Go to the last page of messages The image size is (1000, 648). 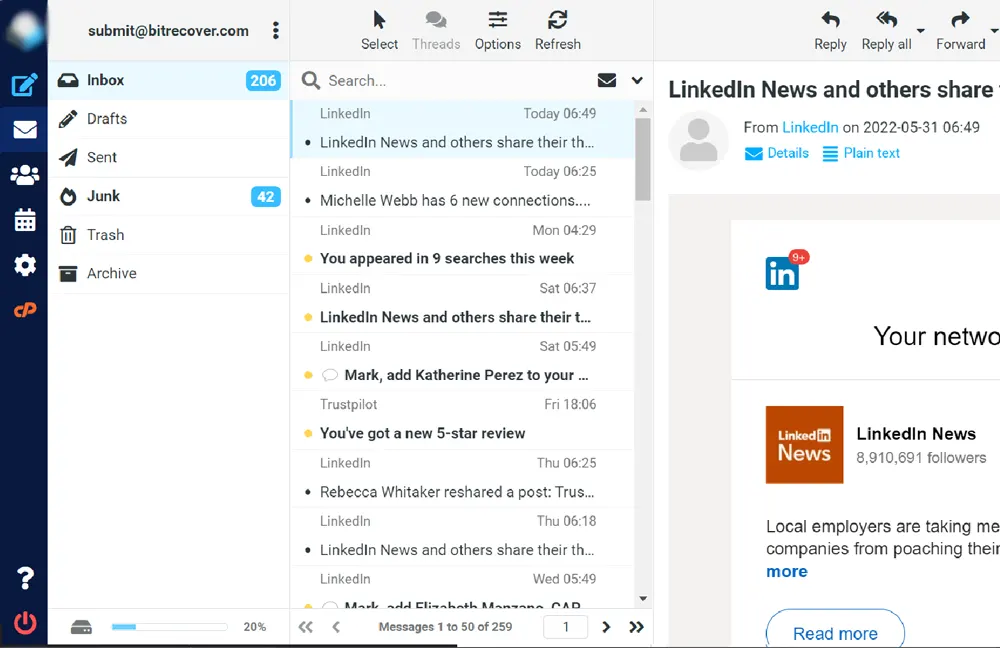(x=636, y=627)
